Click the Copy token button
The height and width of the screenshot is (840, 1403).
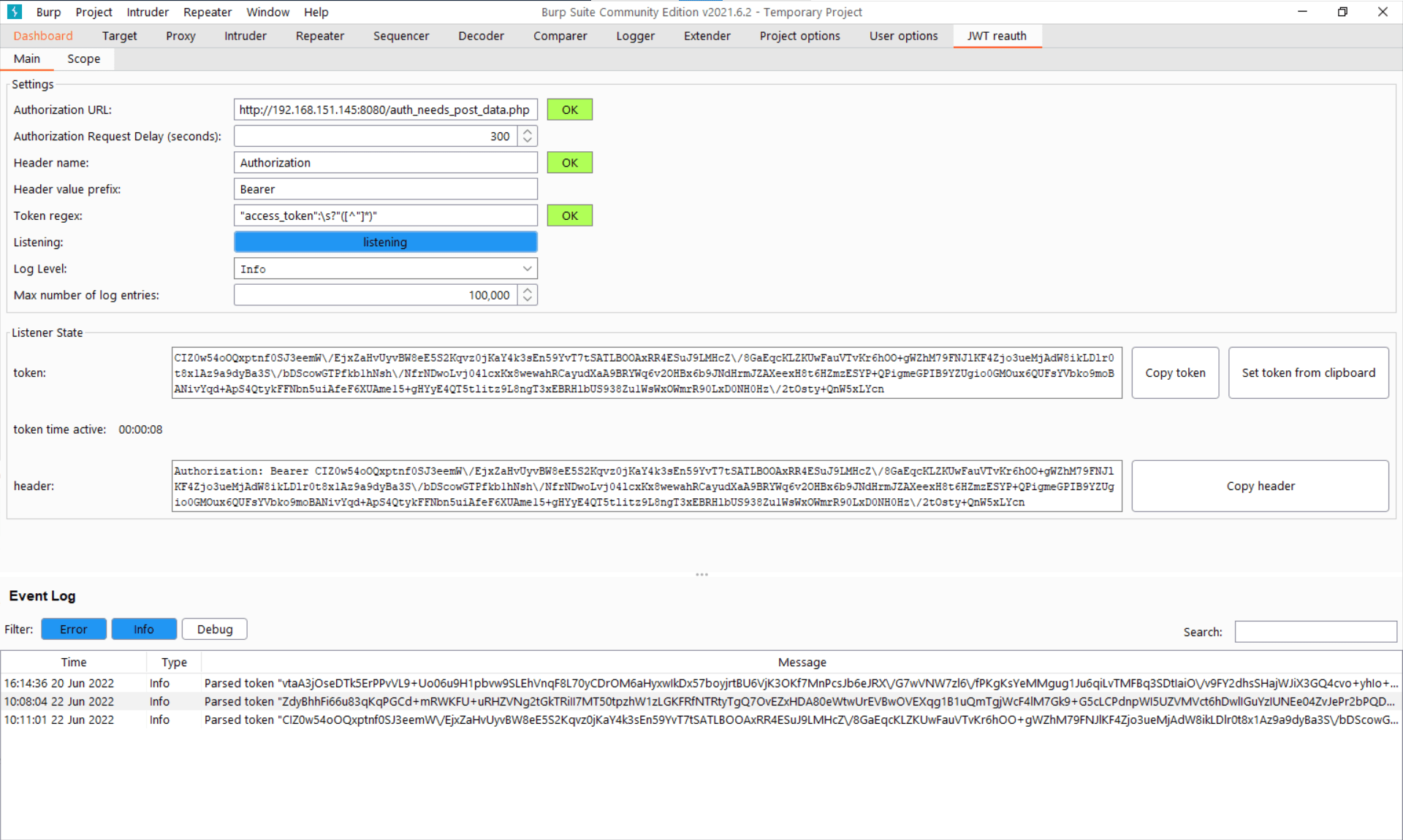[x=1174, y=373]
